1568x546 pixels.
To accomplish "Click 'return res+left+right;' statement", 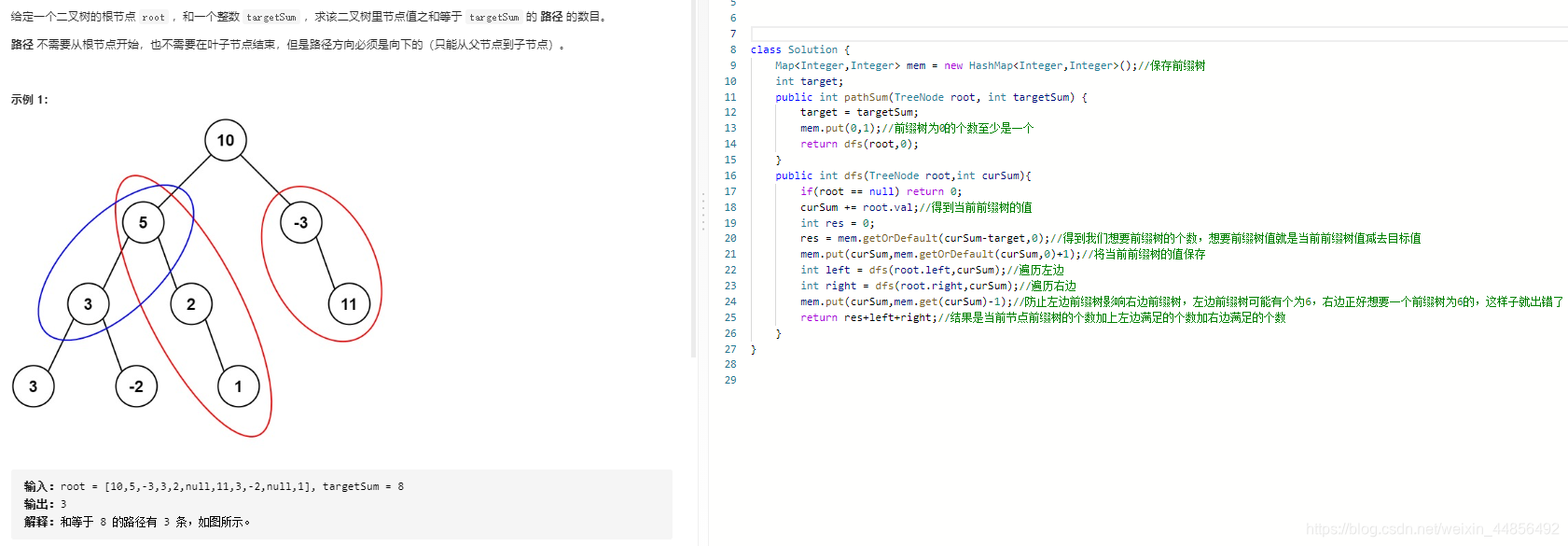I will 868,317.
